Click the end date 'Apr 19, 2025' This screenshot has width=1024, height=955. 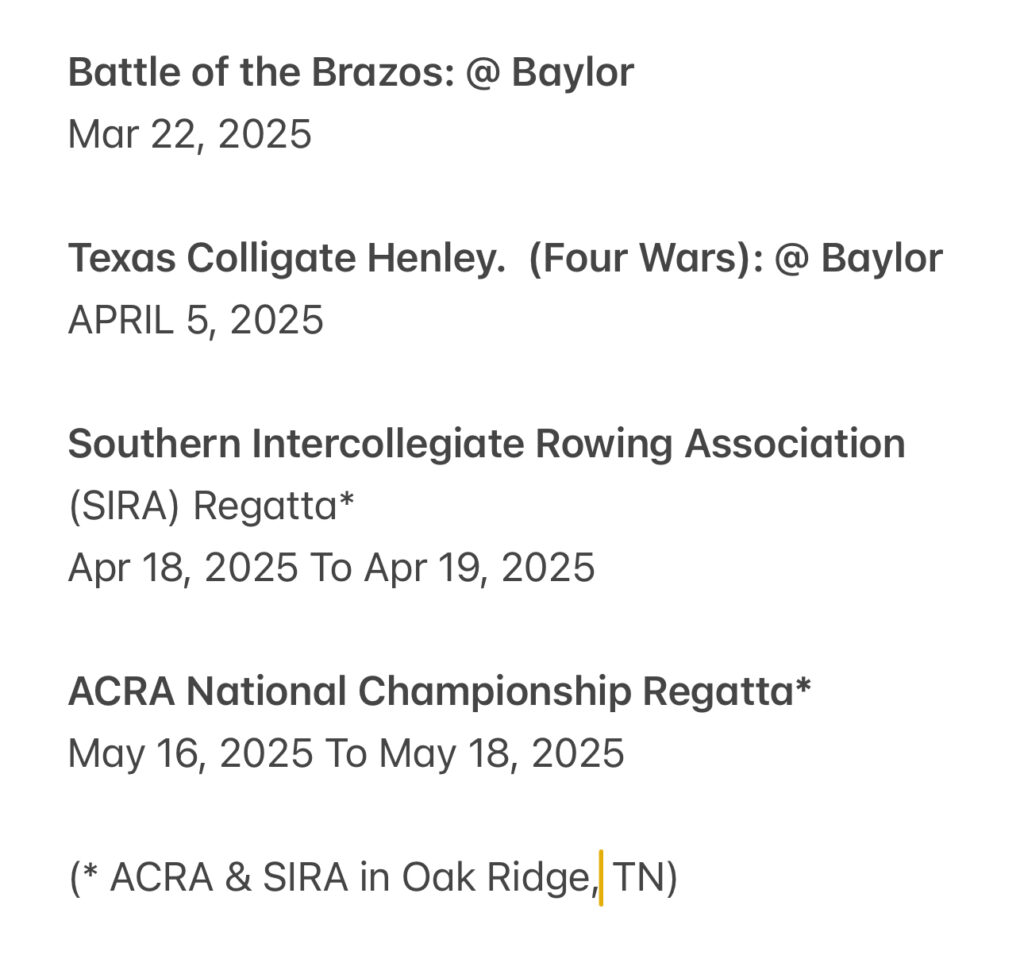coord(479,568)
